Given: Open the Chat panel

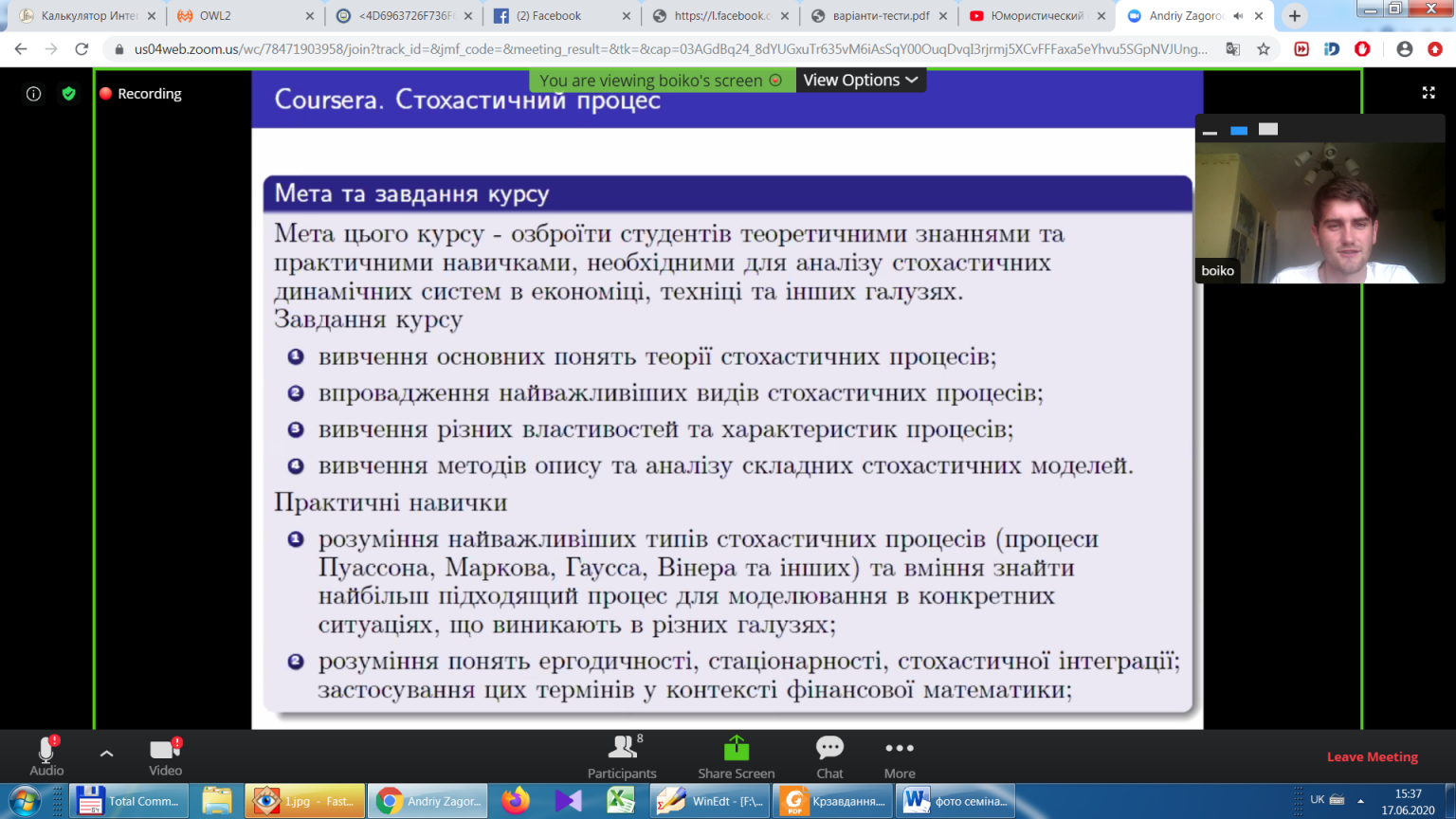Looking at the screenshot, I should click(829, 756).
